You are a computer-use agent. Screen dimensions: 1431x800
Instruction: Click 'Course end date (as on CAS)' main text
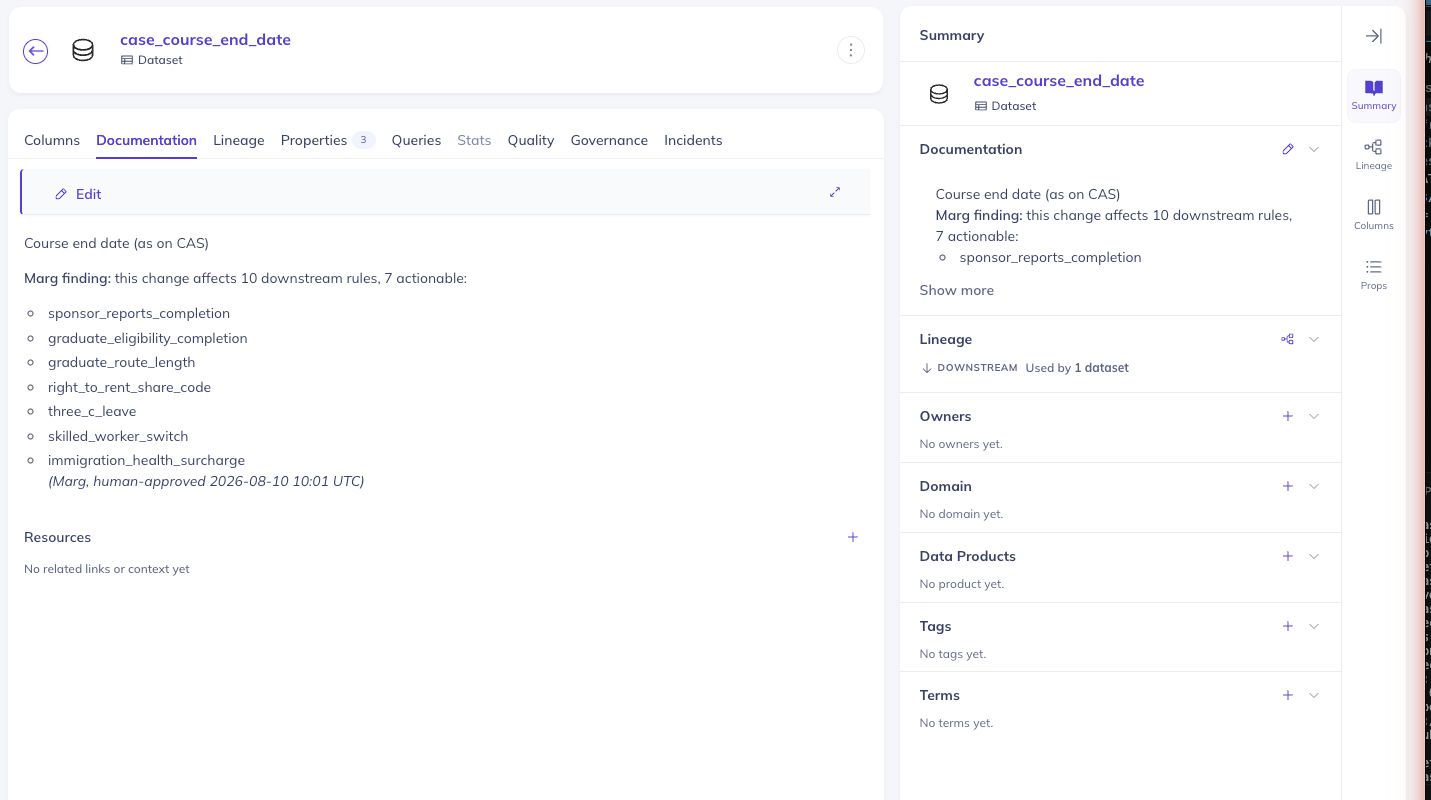tap(116, 243)
